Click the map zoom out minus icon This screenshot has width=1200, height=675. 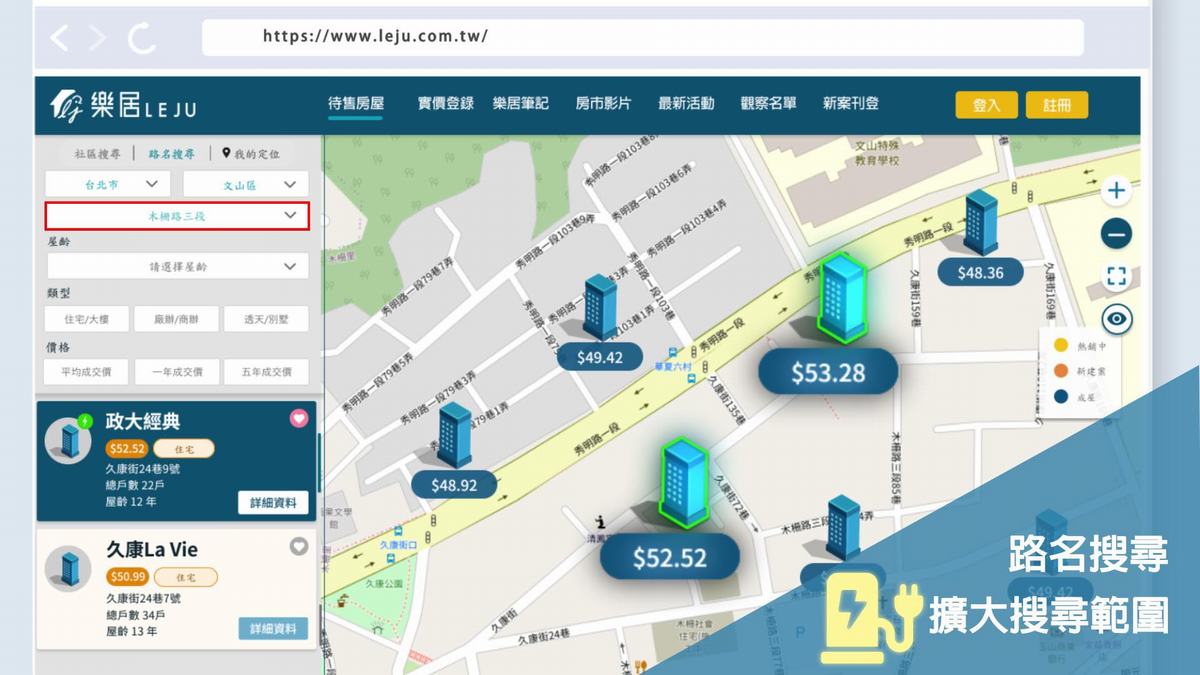coord(1116,234)
